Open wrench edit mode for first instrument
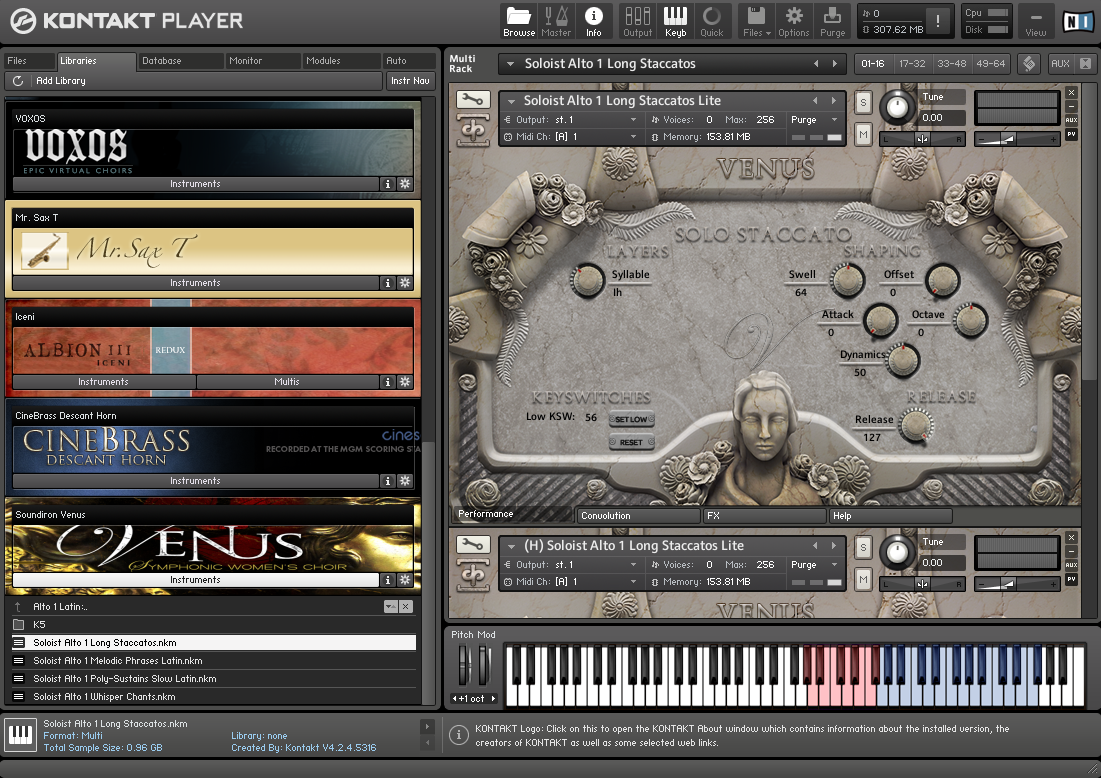This screenshot has height=778, width=1101. point(473,100)
